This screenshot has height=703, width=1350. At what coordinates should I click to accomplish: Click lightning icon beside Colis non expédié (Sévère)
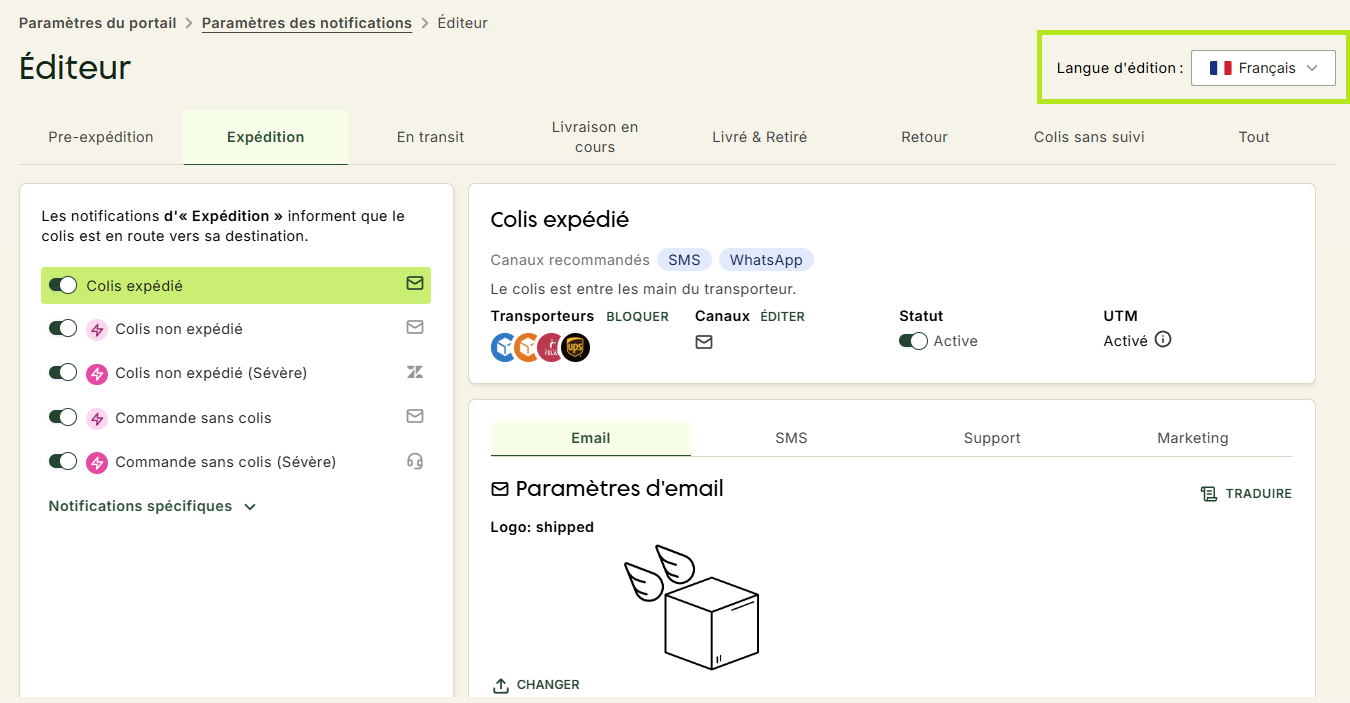click(x=97, y=373)
